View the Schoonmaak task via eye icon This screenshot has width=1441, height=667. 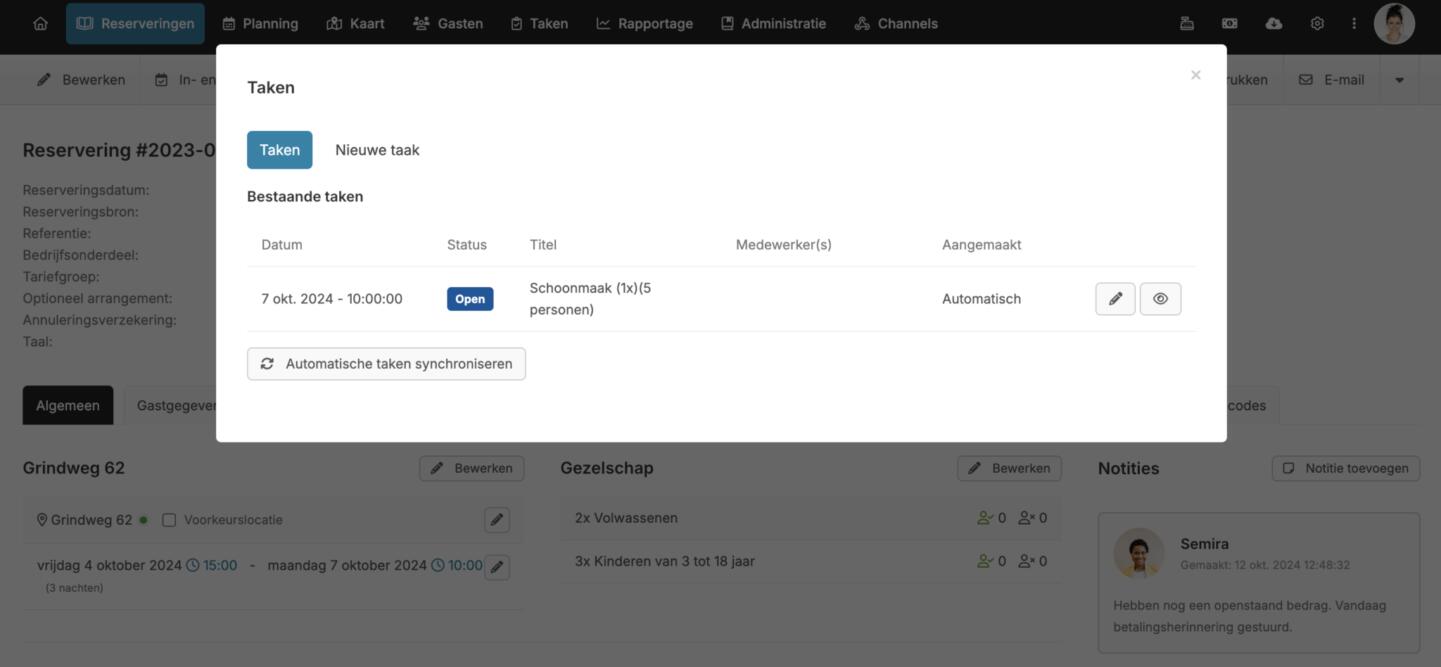click(x=1160, y=299)
